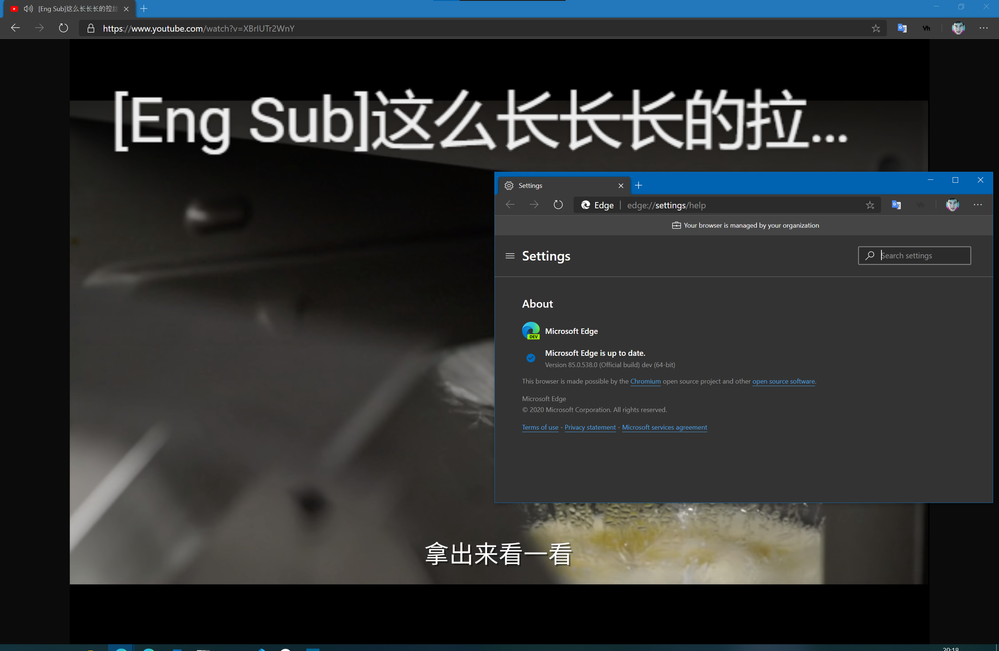Open Translate extension in the YouTube window
Screen dimensions: 999x651
(902, 29)
